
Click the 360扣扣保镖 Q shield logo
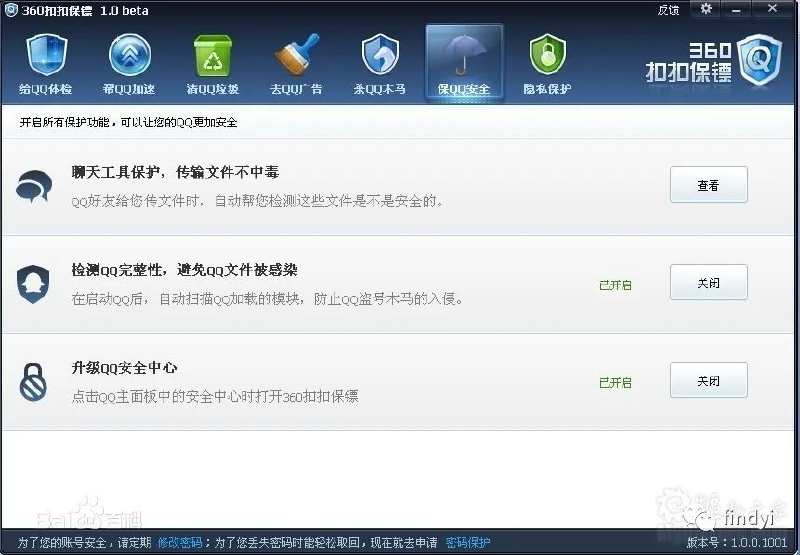click(759, 60)
